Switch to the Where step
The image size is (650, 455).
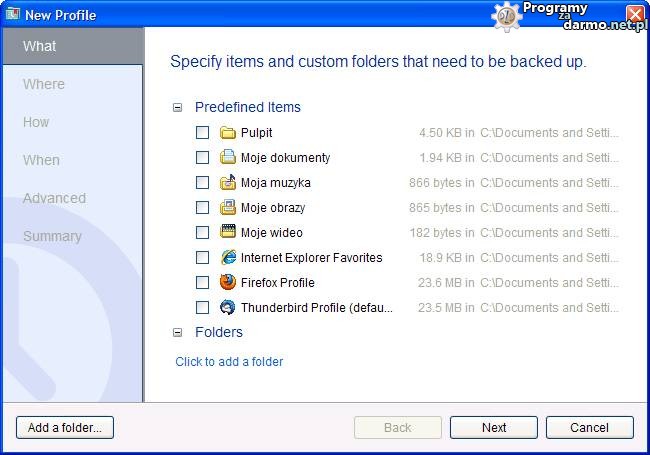(x=44, y=84)
